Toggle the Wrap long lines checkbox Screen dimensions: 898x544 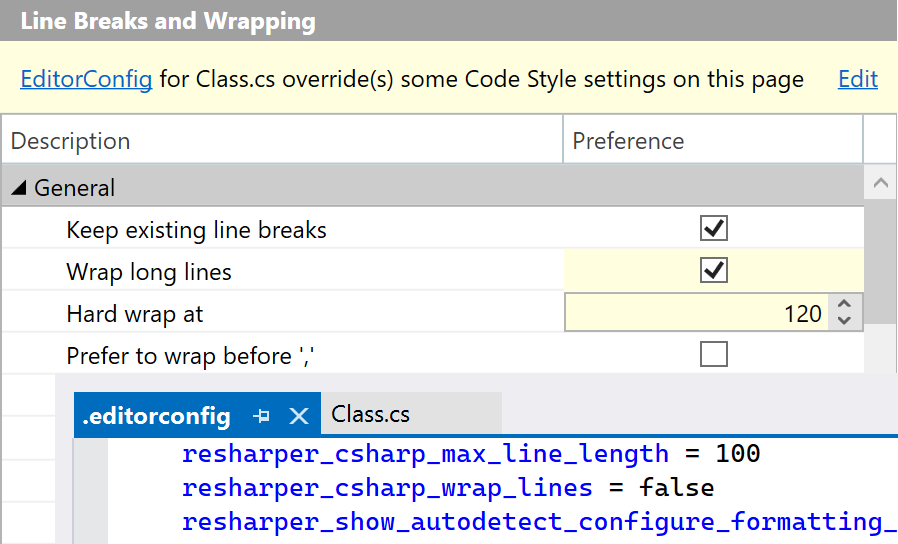tap(713, 271)
